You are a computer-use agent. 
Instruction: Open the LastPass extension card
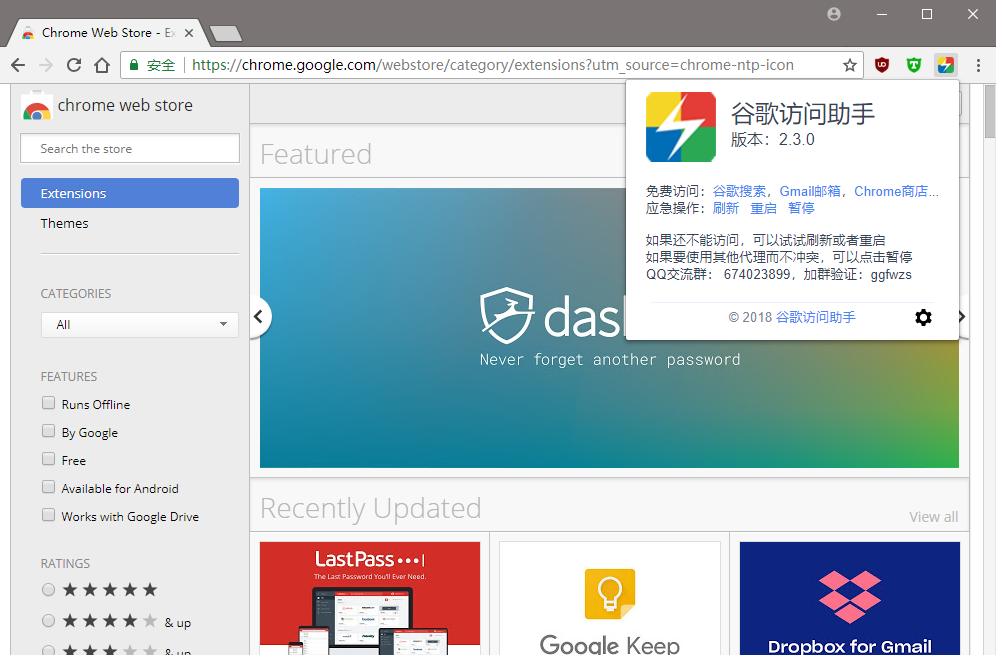370,598
